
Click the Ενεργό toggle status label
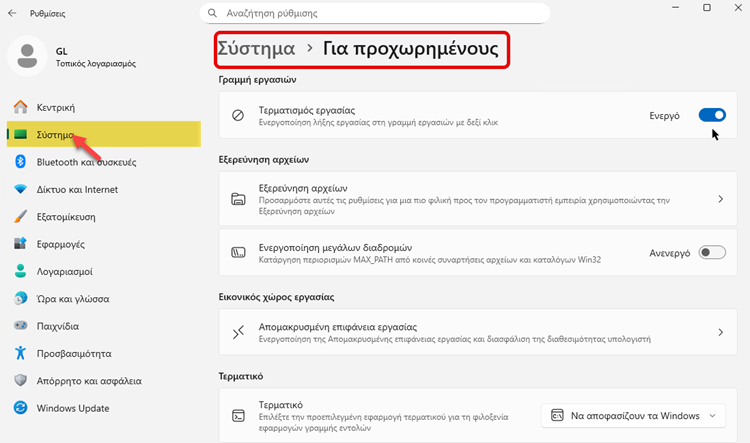[664, 115]
